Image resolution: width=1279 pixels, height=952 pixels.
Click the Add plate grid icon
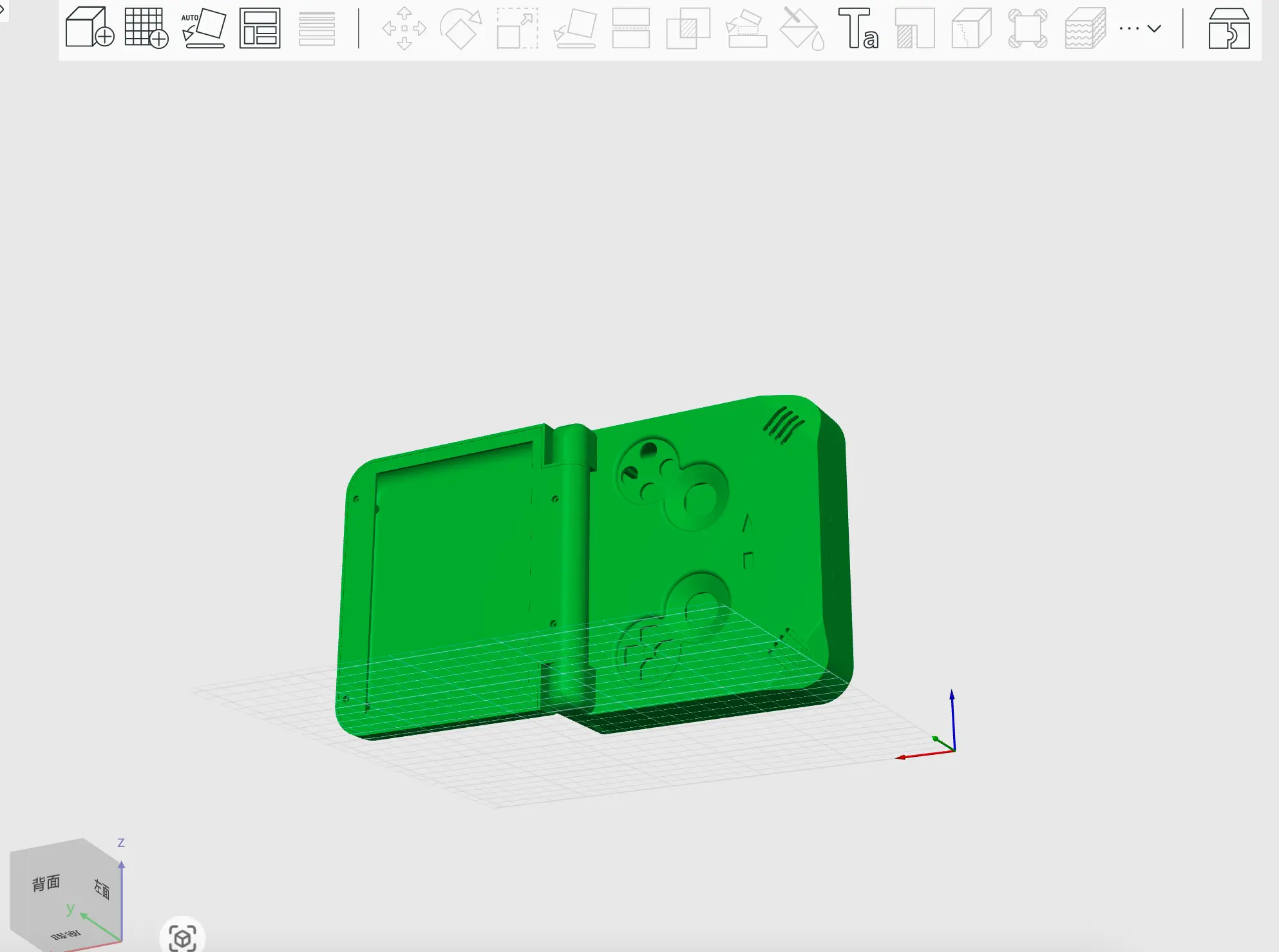(x=146, y=28)
